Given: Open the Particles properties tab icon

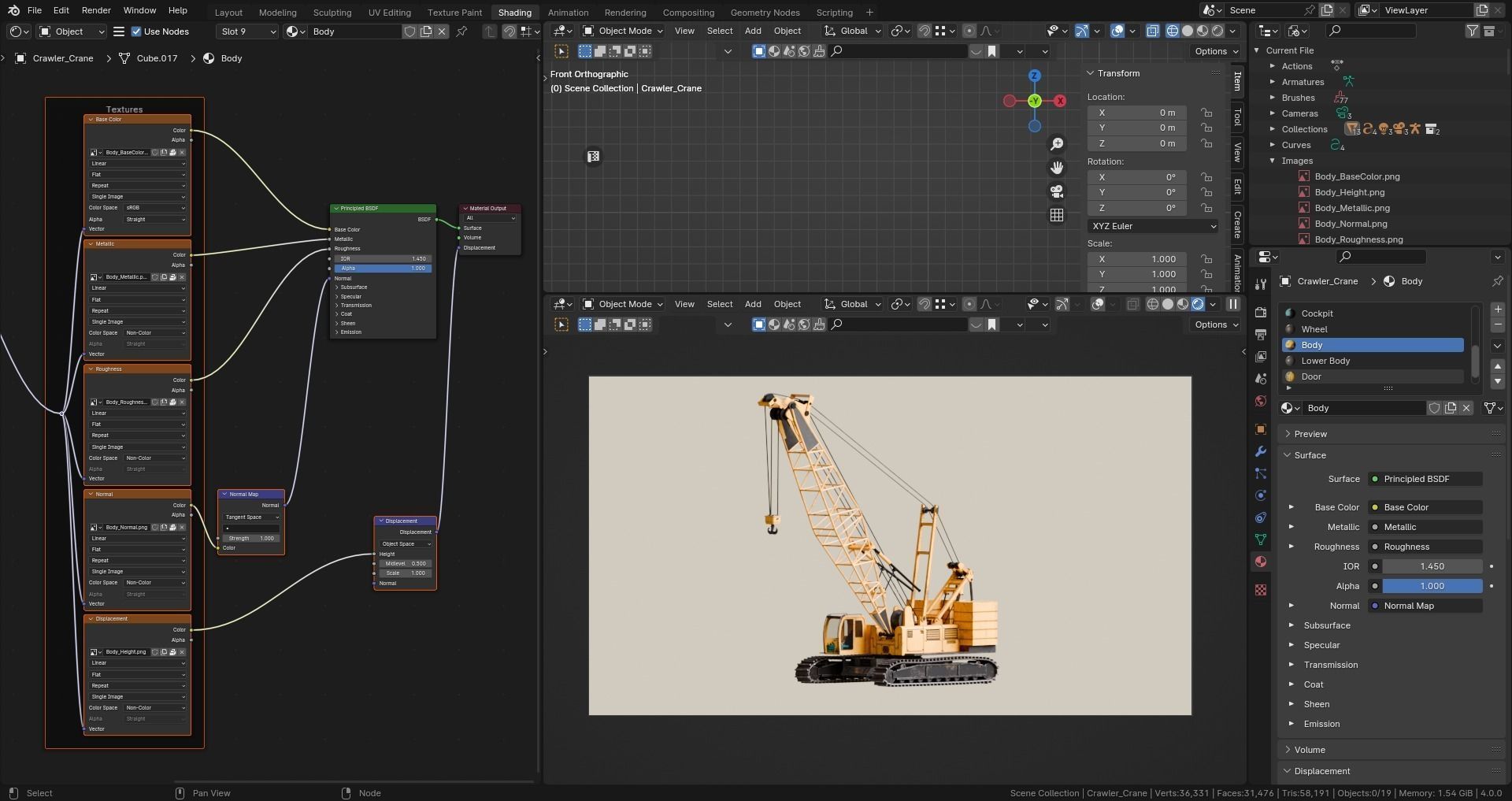Looking at the screenshot, I should pos(1261,473).
